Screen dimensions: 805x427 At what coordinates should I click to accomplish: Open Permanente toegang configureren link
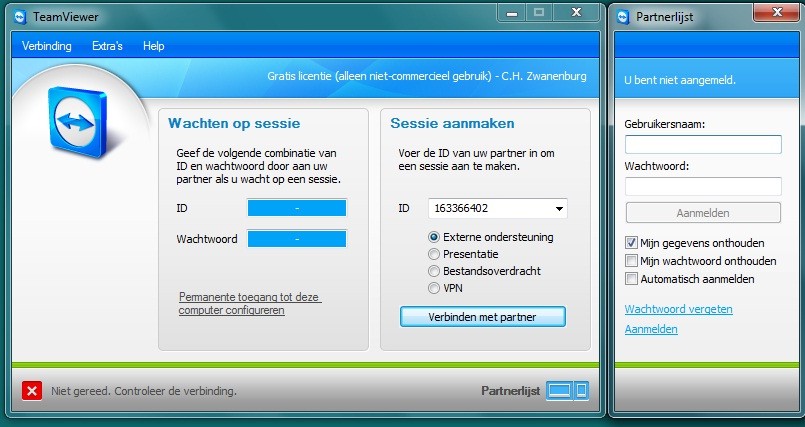click(x=250, y=304)
